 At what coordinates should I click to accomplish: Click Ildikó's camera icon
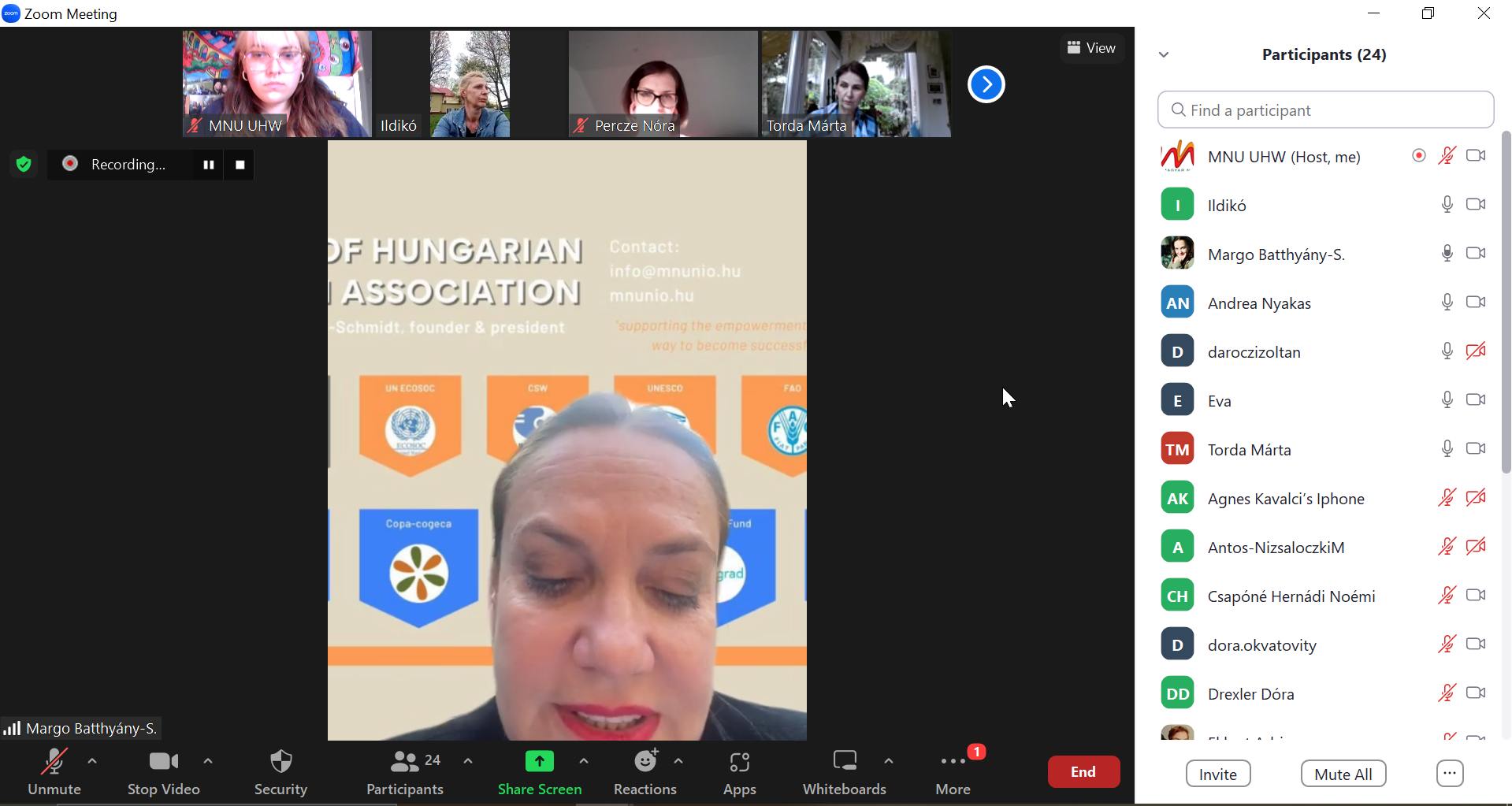(x=1476, y=205)
